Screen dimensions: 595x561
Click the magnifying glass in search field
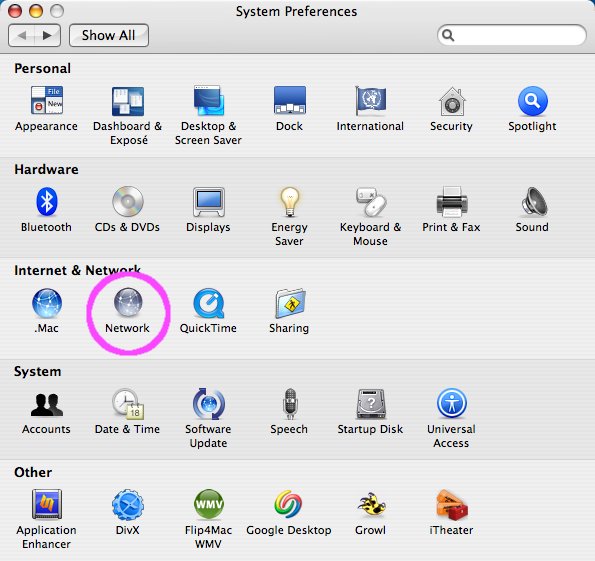pos(448,35)
